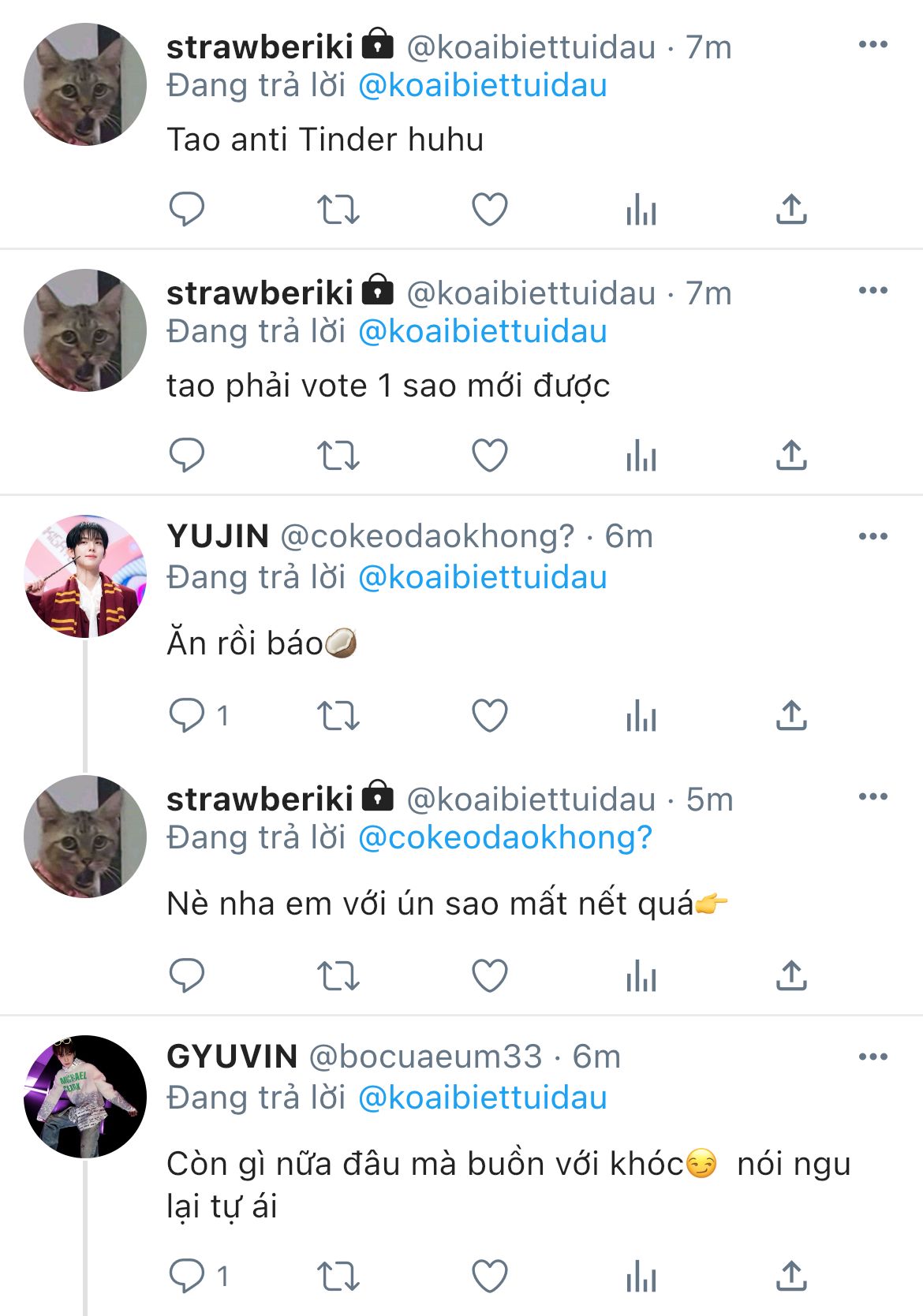The width and height of the screenshot is (923, 1316).
Task: View analytics for the "Tao anti Tinder" tweet
Action: click(x=641, y=210)
